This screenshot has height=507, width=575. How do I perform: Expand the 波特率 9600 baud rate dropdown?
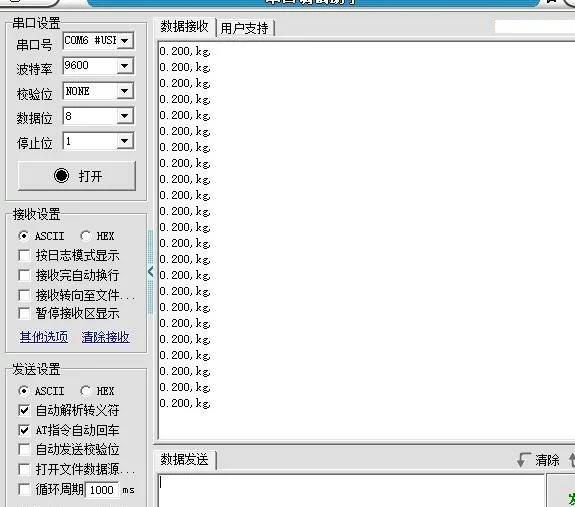(125, 66)
